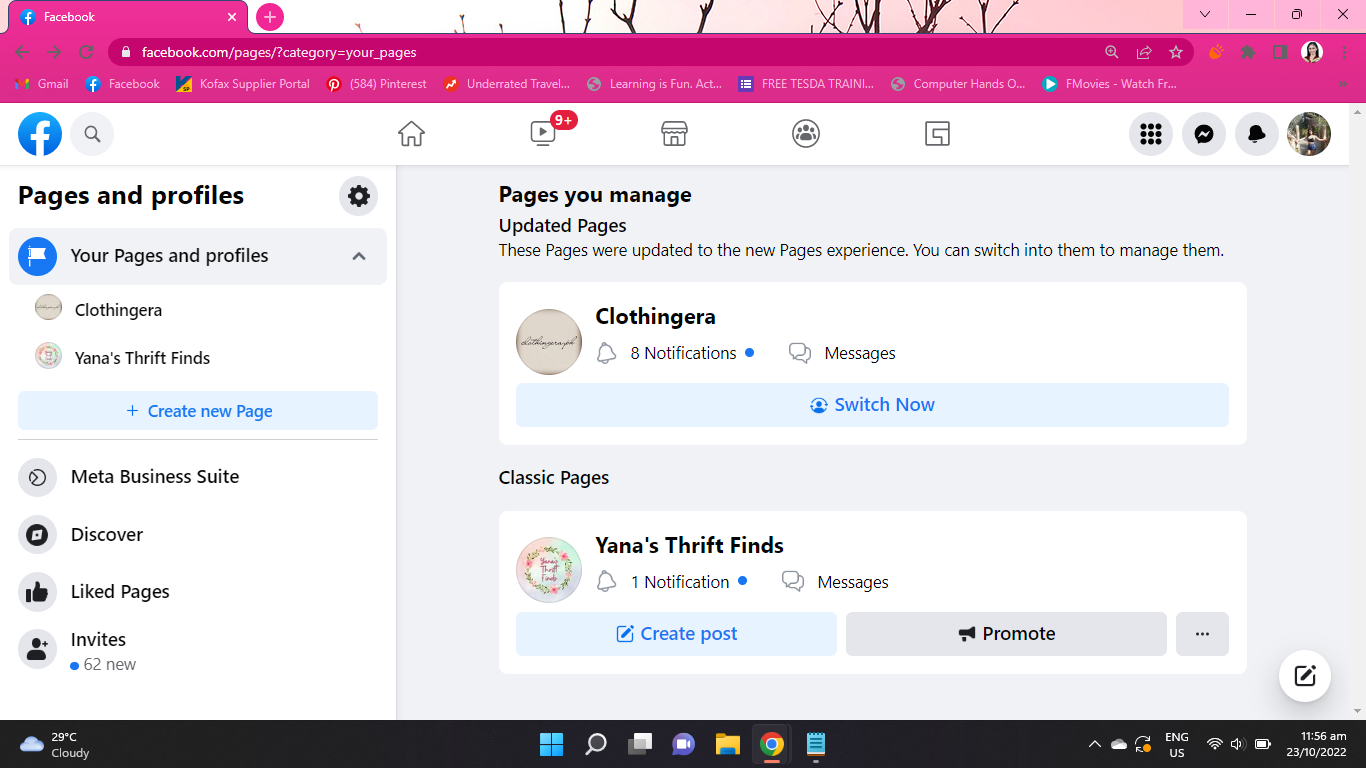
Task: Open Meta Business Suite menu item
Action: (198, 477)
